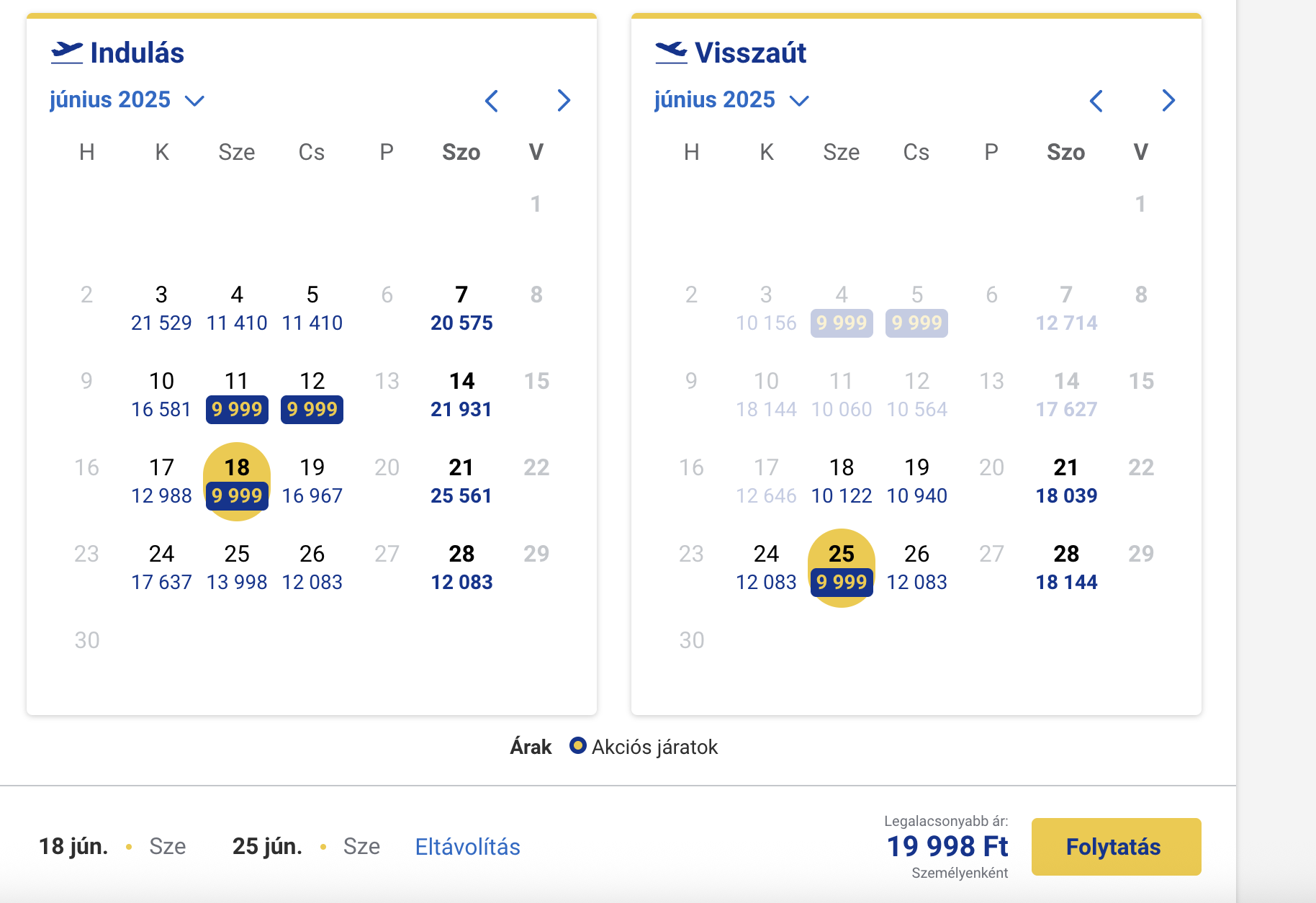Image resolution: width=1316 pixels, height=903 pixels.
Task: Select departure date 11 with 9 999 fare
Action: (x=237, y=395)
